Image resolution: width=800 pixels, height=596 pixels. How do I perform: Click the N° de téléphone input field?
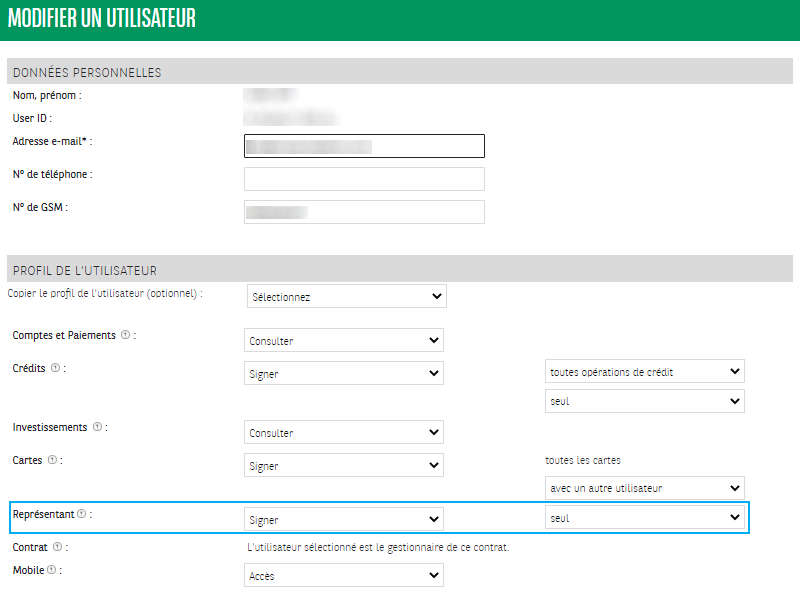click(x=364, y=179)
